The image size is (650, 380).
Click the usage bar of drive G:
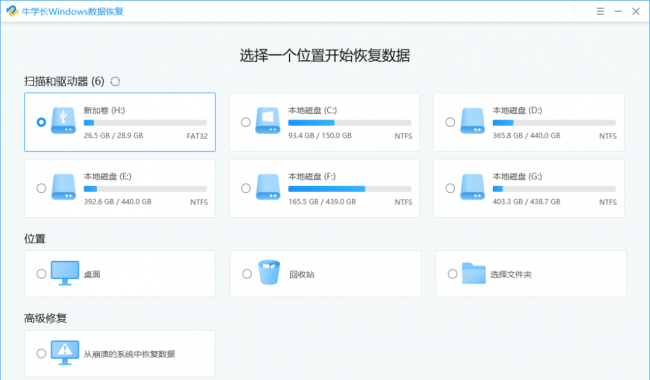click(x=554, y=189)
